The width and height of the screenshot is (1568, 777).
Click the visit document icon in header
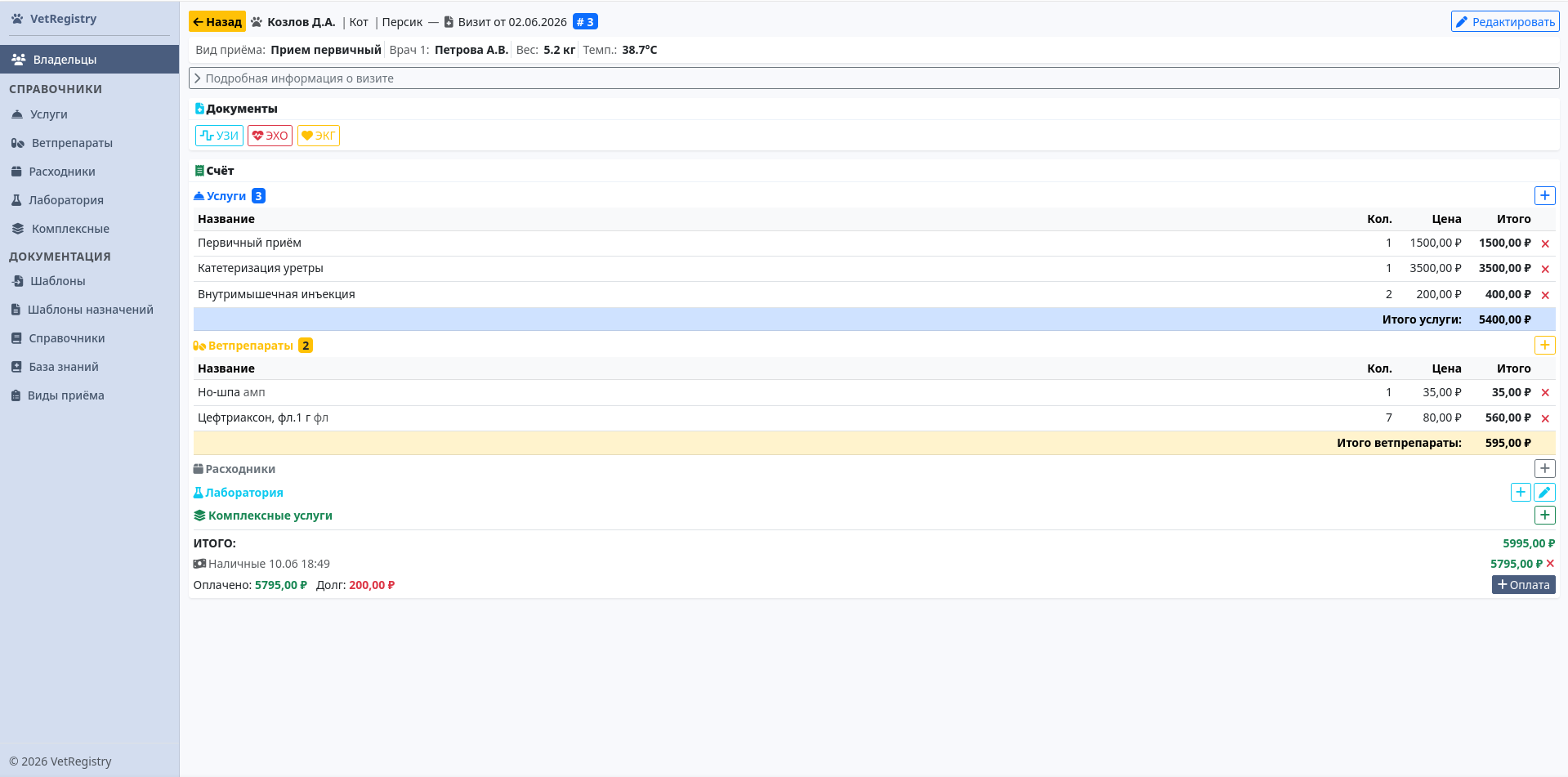coord(449,22)
